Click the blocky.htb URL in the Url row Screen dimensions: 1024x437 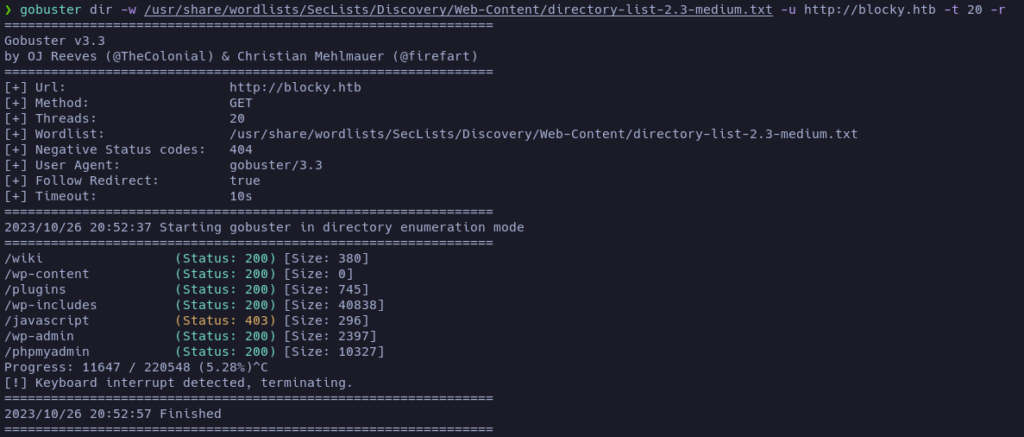click(295, 87)
